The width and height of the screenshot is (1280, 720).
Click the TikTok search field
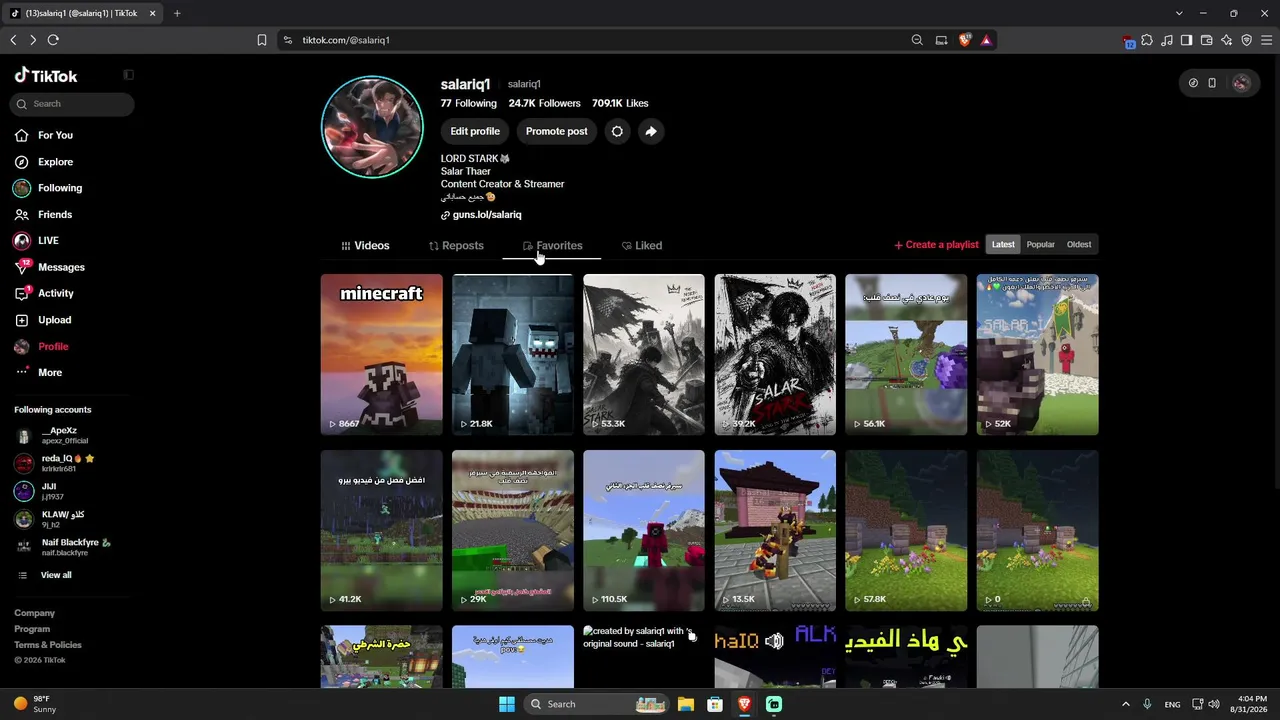click(x=72, y=104)
